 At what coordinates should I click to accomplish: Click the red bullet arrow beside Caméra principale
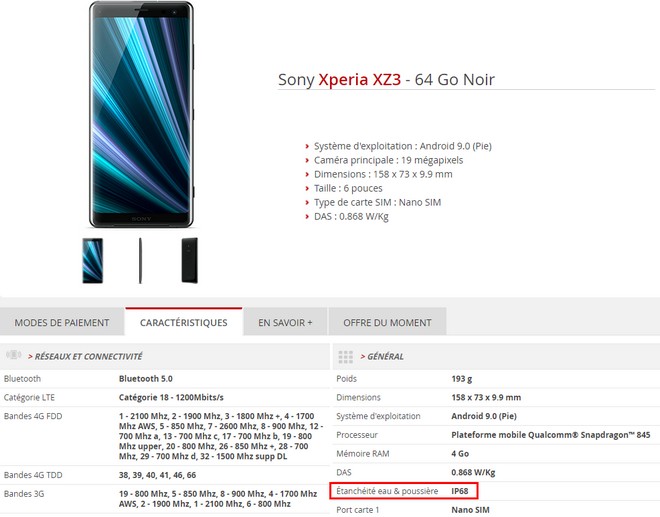(307, 160)
